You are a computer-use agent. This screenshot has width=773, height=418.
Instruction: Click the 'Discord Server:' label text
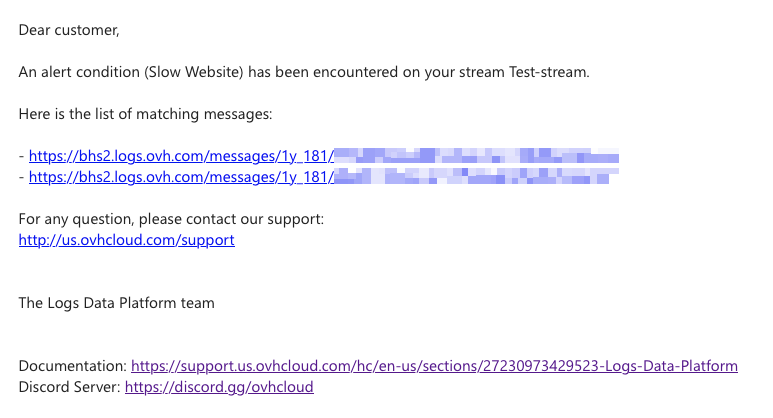(70, 387)
